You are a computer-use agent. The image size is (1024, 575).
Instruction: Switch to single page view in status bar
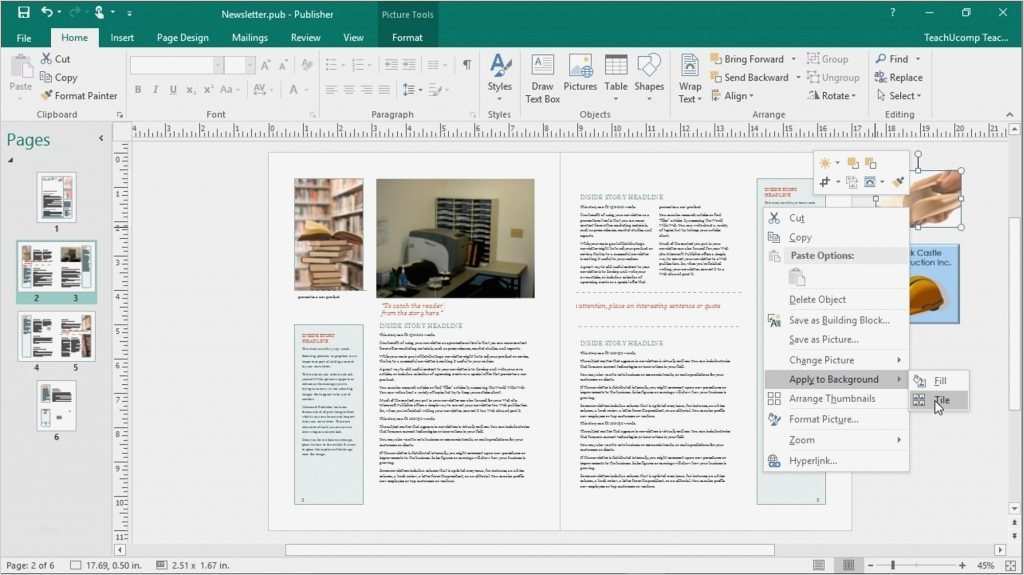click(x=818, y=566)
